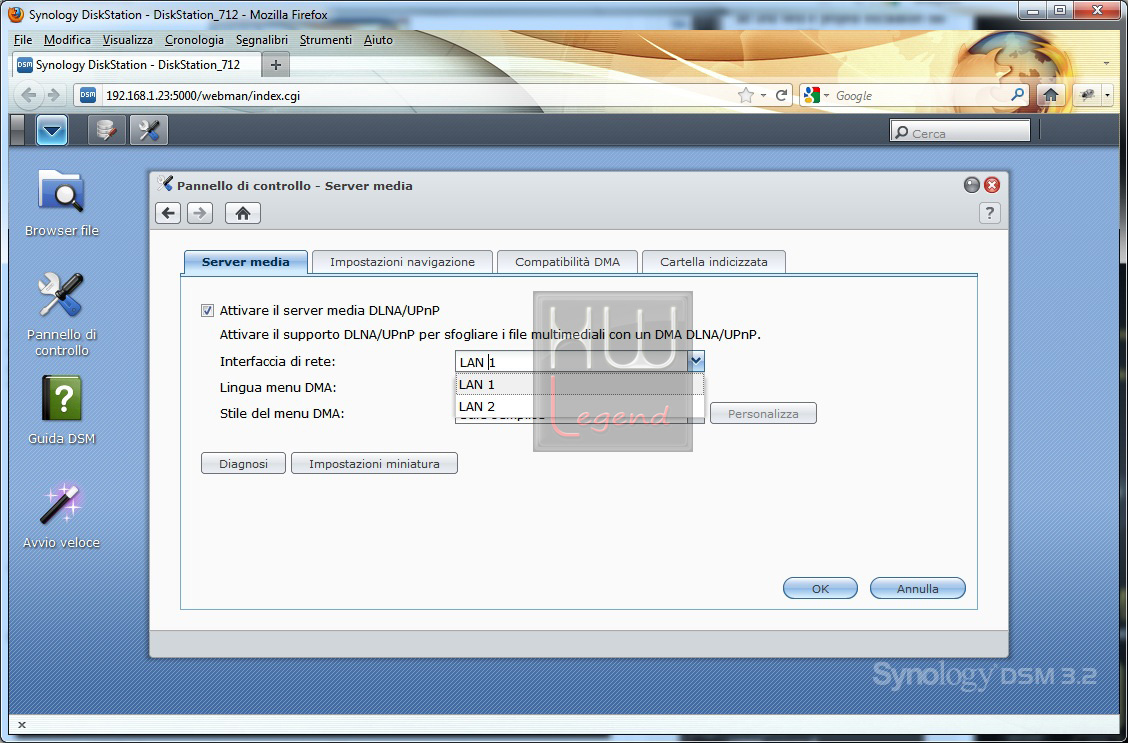Open Firefox home page button

(x=1051, y=95)
